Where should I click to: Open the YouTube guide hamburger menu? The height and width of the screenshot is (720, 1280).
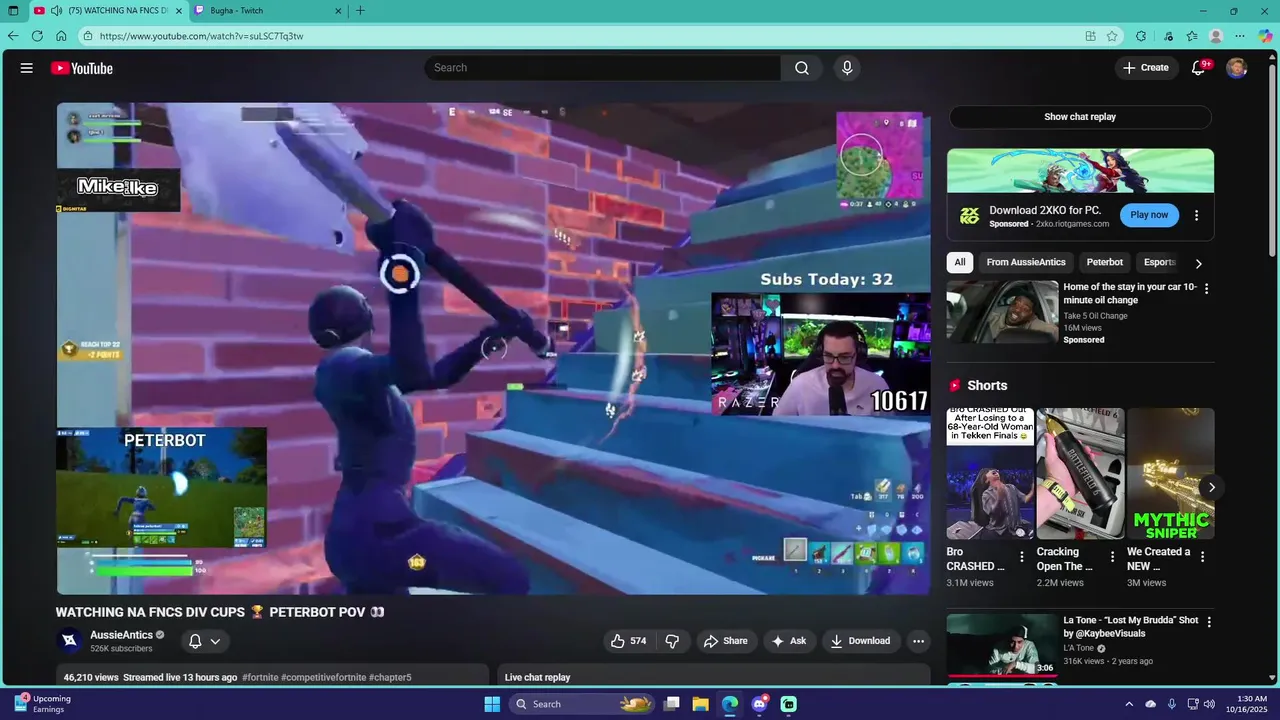(x=27, y=68)
